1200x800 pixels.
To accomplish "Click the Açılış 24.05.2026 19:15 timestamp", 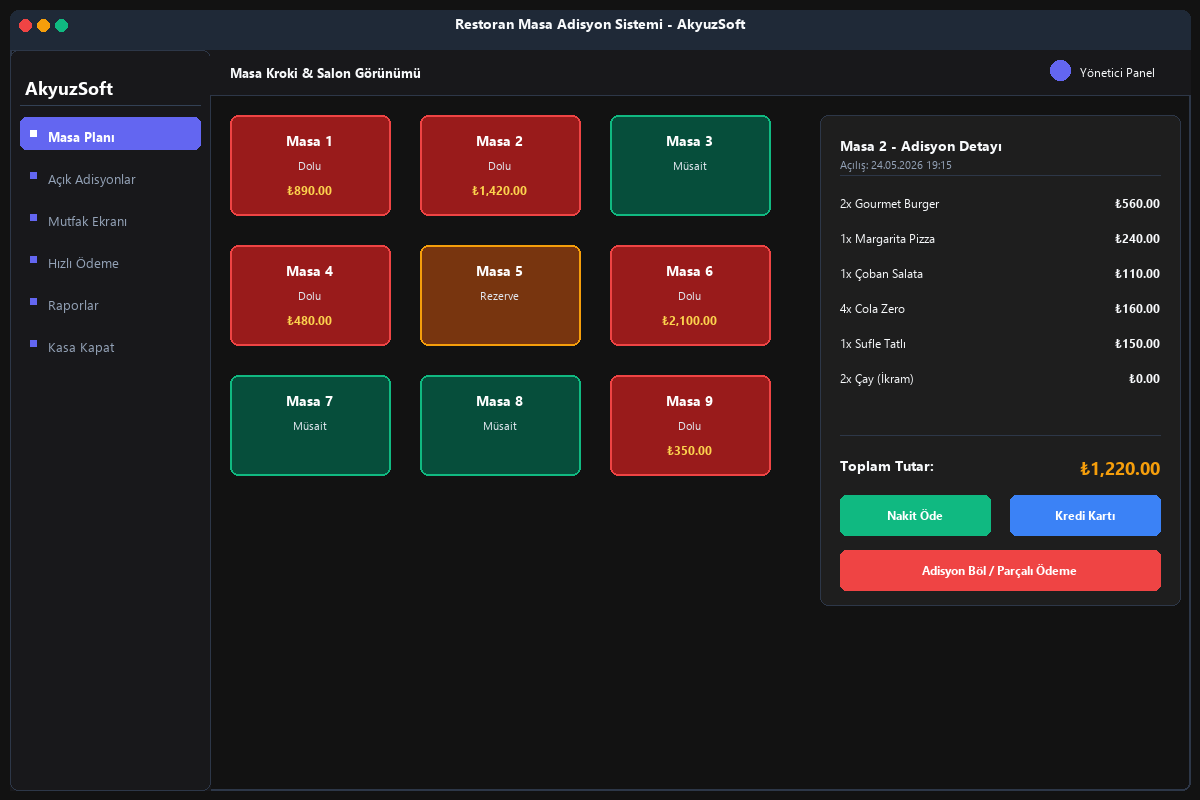I will click(896, 165).
